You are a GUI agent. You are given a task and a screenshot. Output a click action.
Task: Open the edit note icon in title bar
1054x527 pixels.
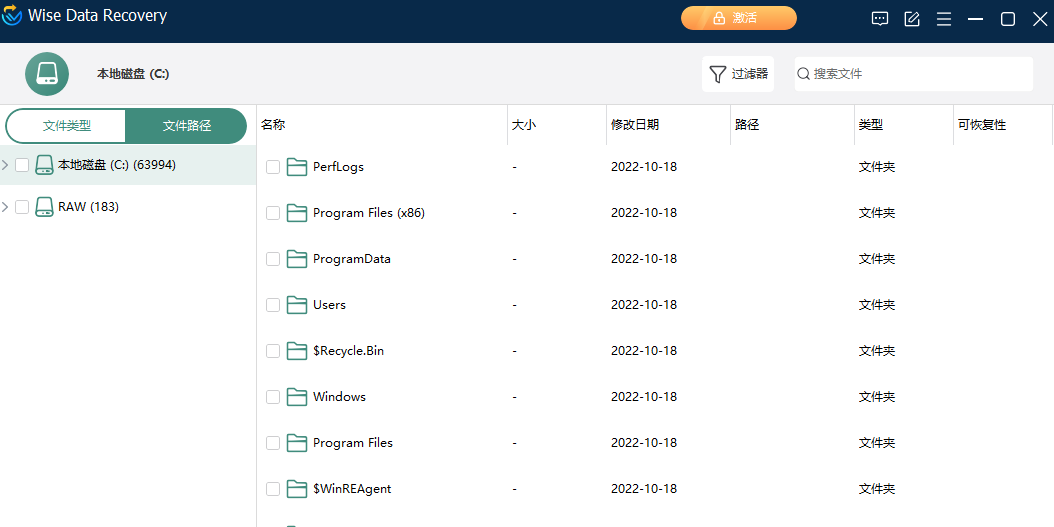click(x=912, y=19)
